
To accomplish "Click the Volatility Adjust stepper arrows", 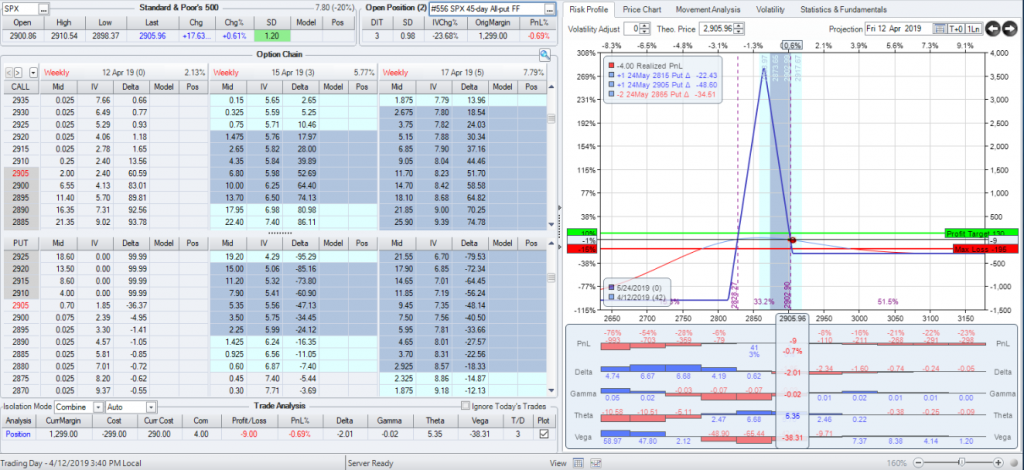I will [645, 29].
